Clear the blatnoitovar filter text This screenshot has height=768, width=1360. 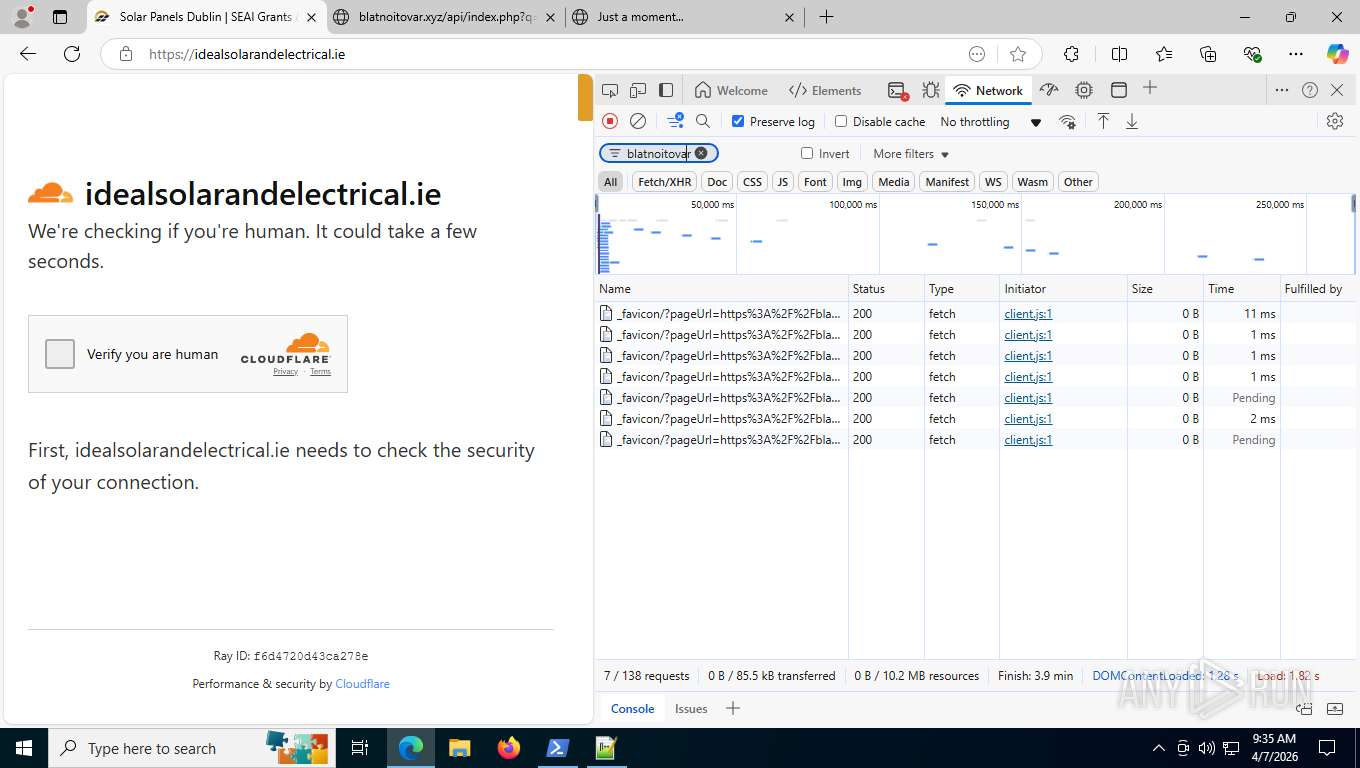tap(701, 153)
